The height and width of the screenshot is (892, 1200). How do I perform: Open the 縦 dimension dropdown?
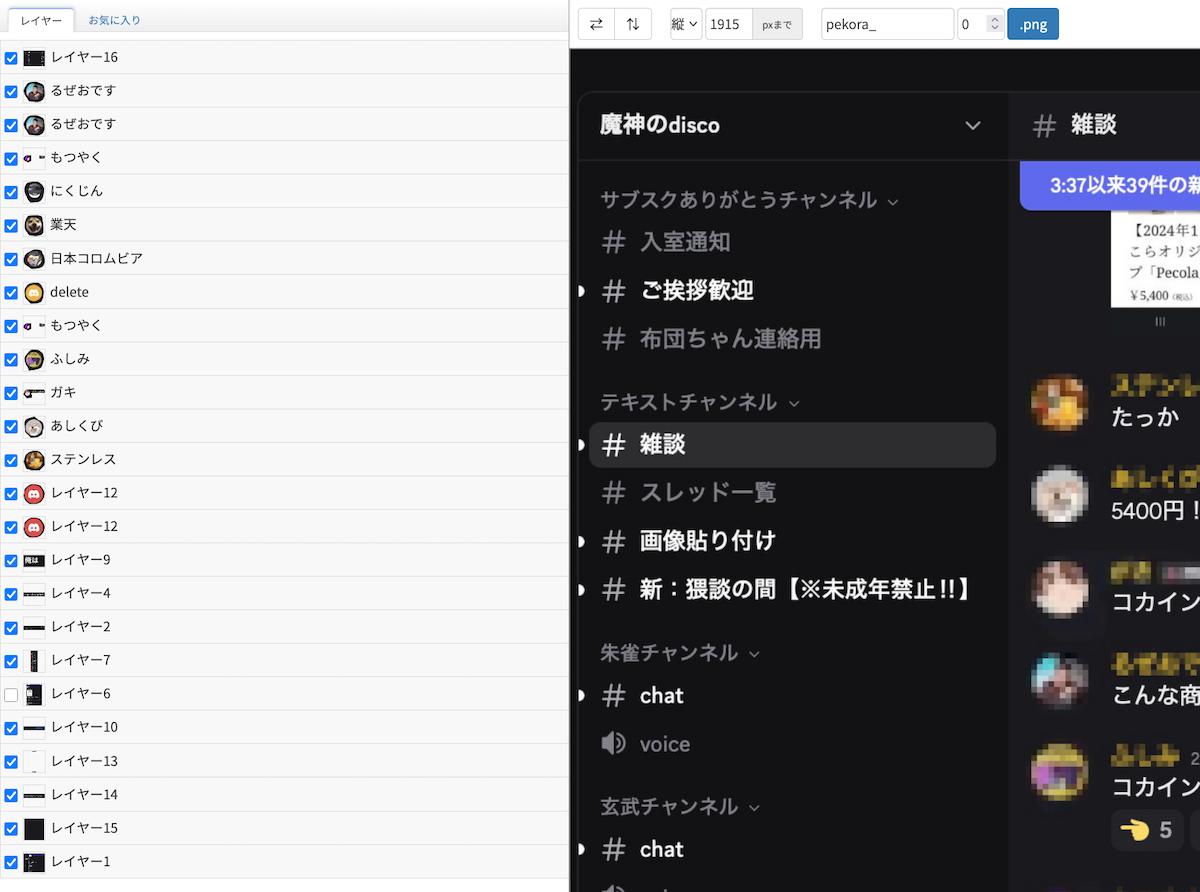(685, 24)
